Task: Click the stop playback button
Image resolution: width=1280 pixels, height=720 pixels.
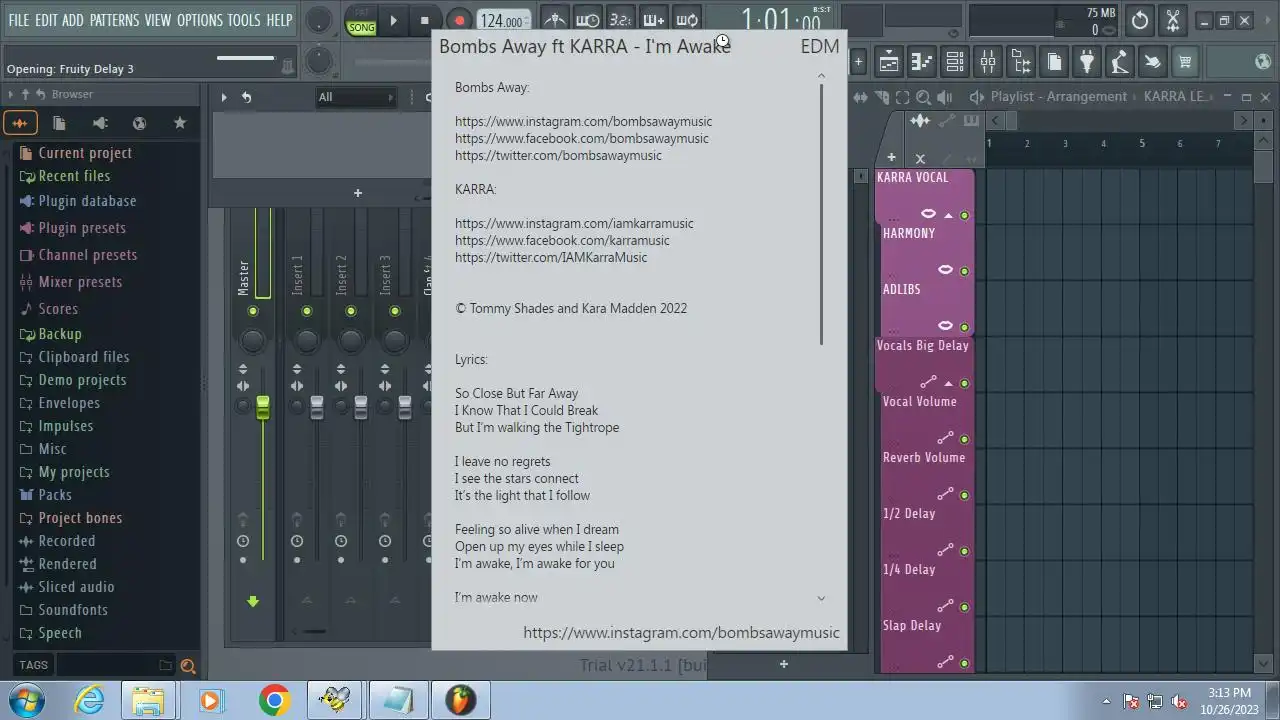Action: 425,20
